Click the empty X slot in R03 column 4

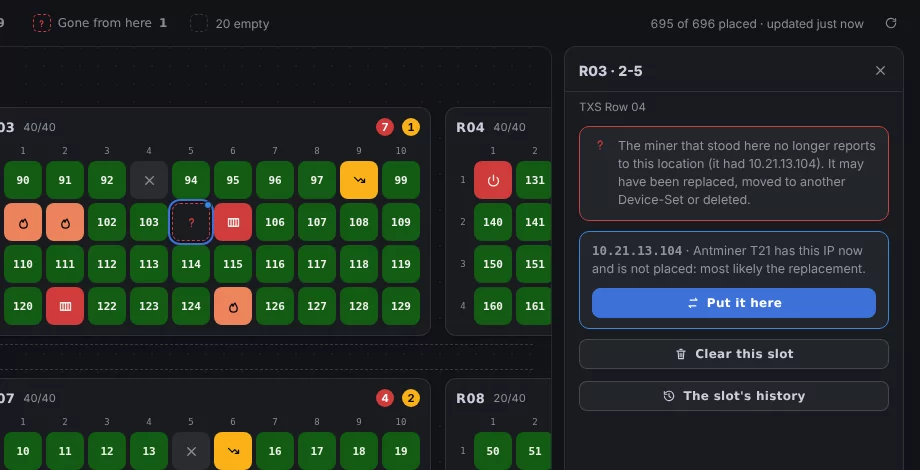coord(149,180)
